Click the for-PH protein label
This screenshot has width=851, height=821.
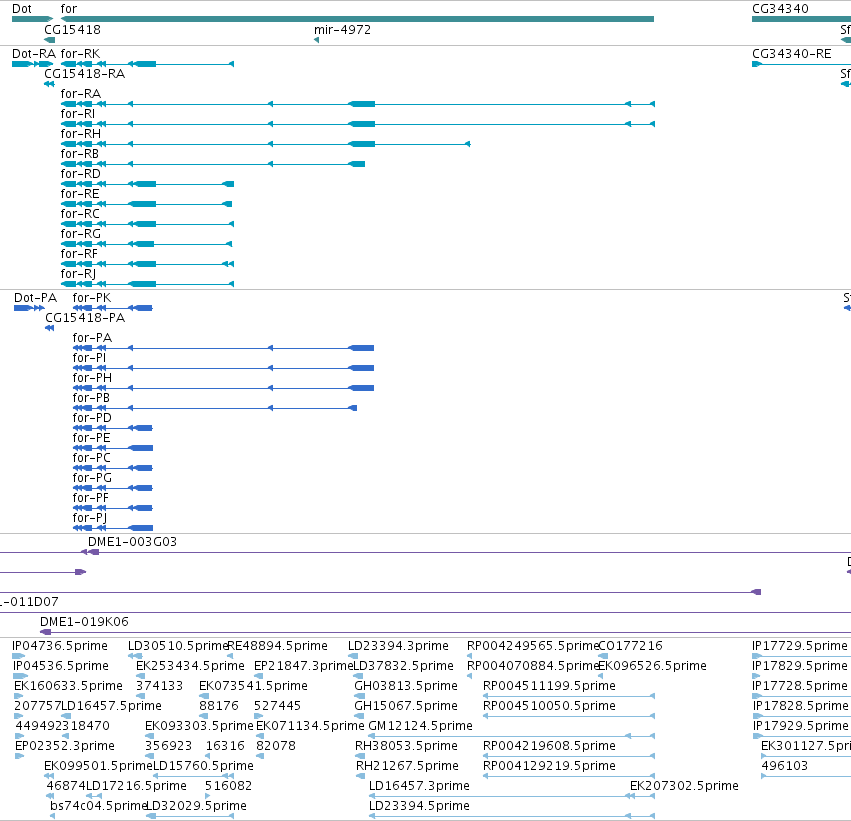pos(92,378)
